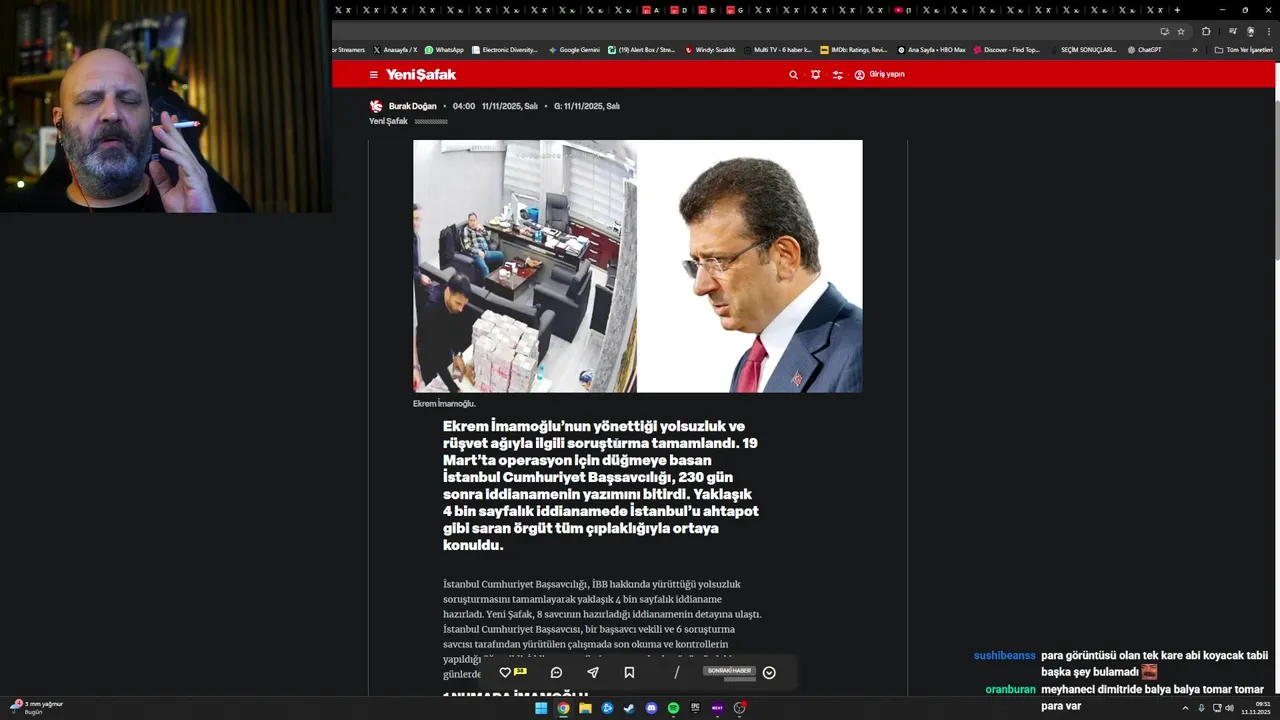Open author Burak Doğan's profile link

[x=412, y=106]
